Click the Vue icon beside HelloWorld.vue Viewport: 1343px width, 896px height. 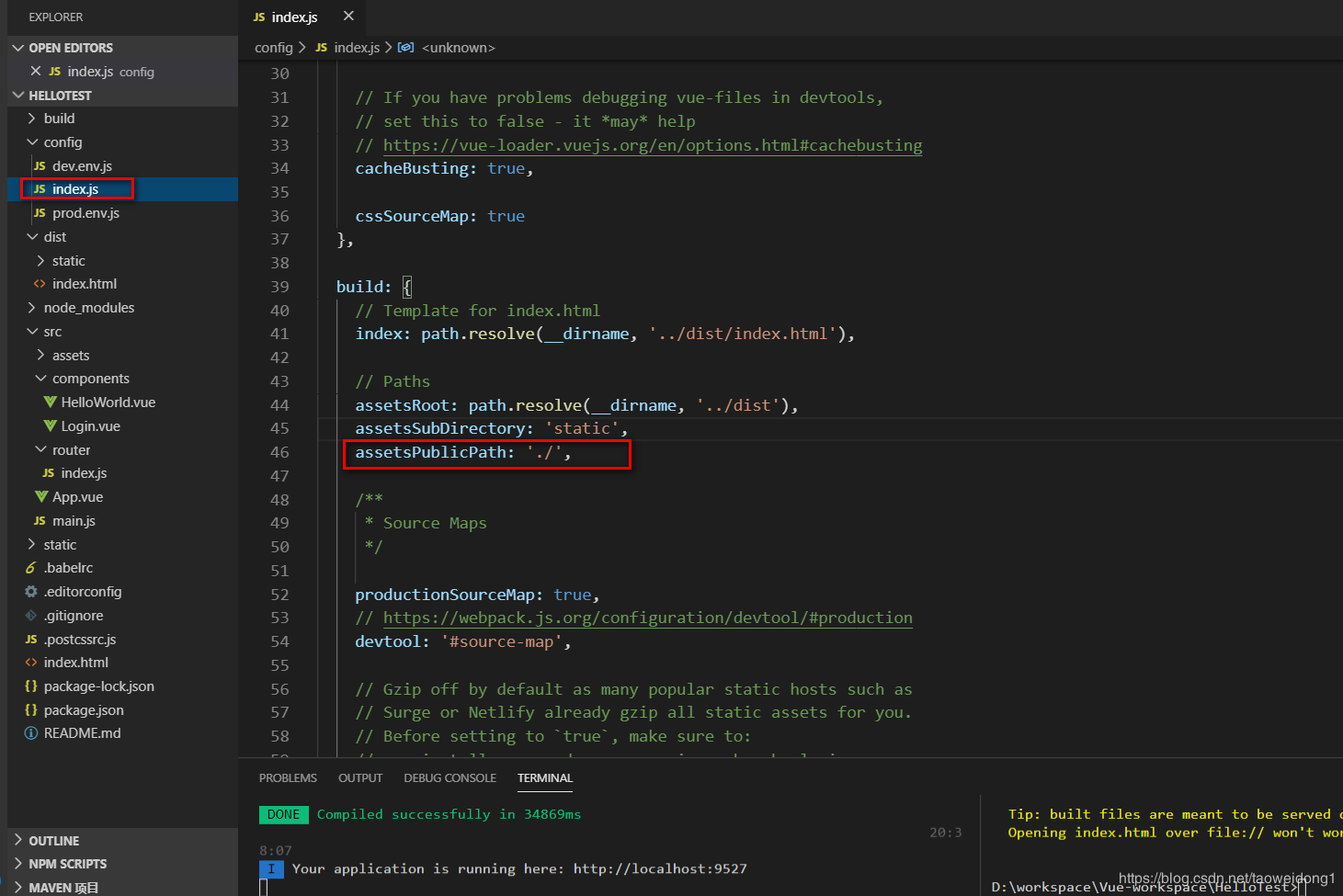pos(51,403)
